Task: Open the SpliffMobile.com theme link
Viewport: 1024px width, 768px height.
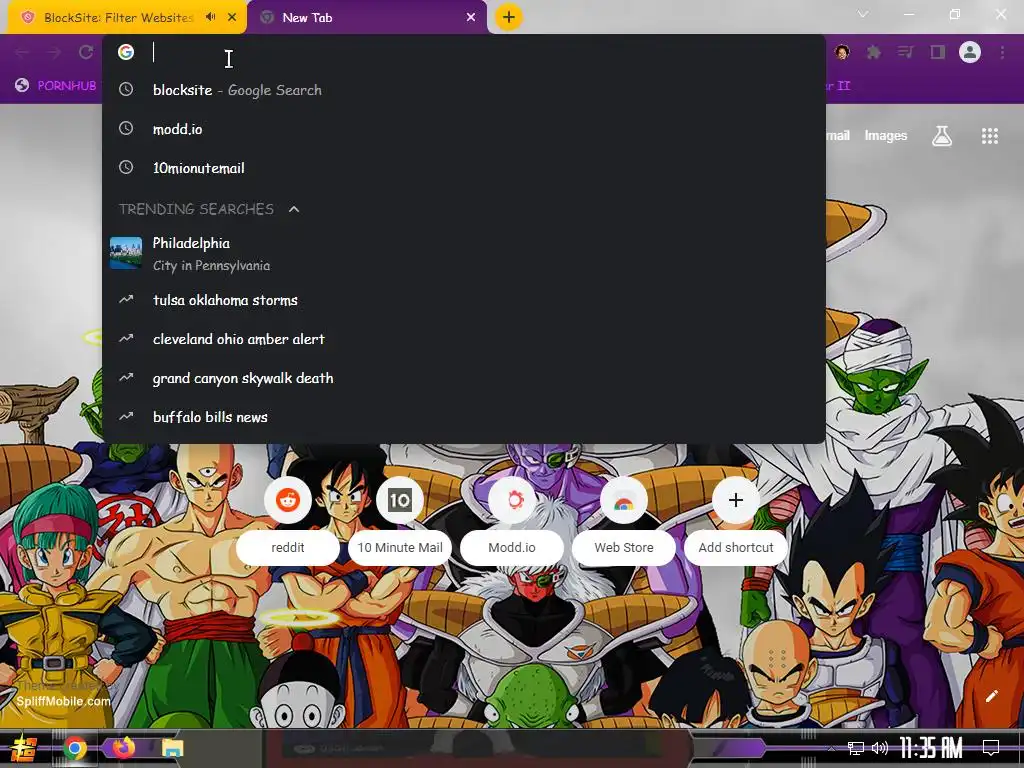Action: pyautogui.click(x=63, y=701)
